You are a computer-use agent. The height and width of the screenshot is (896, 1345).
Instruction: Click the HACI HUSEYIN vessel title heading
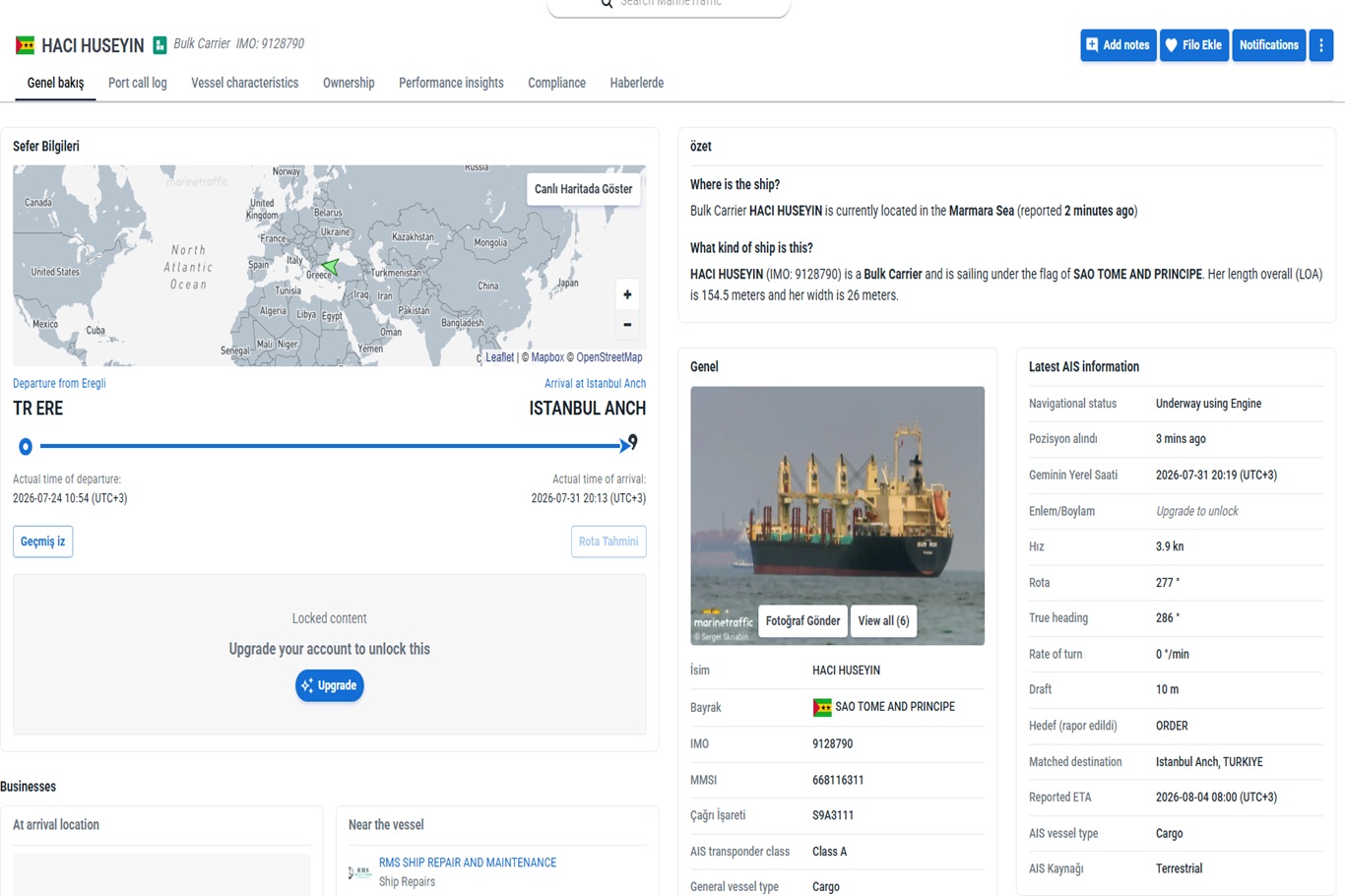(x=93, y=46)
